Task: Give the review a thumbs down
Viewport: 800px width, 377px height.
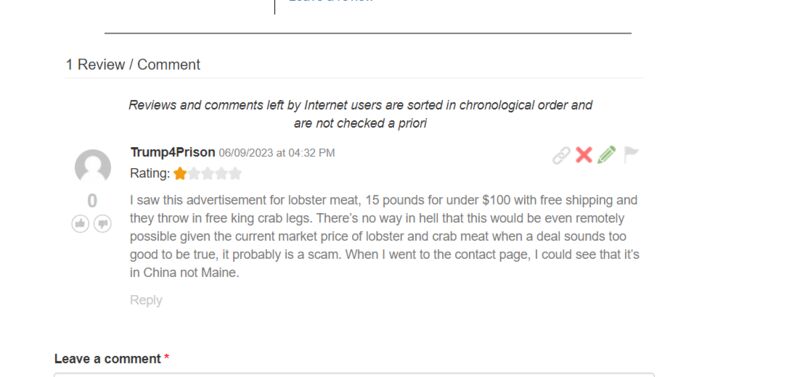Action: pyautogui.click(x=103, y=223)
